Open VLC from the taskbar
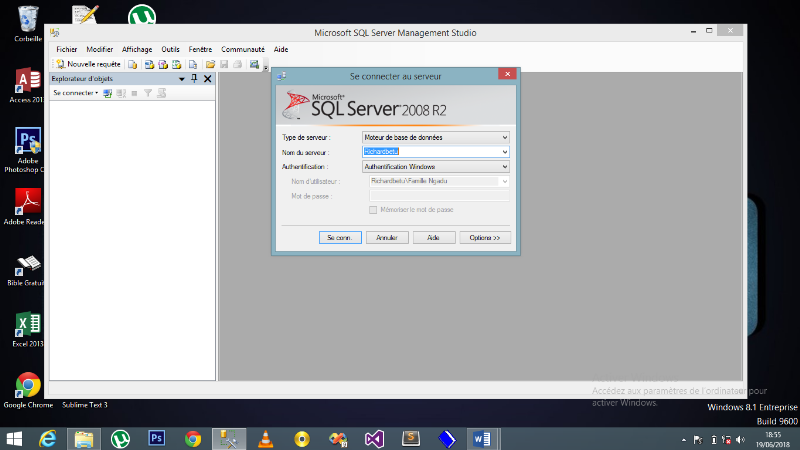The width and height of the screenshot is (800, 450). coord(265,438)
